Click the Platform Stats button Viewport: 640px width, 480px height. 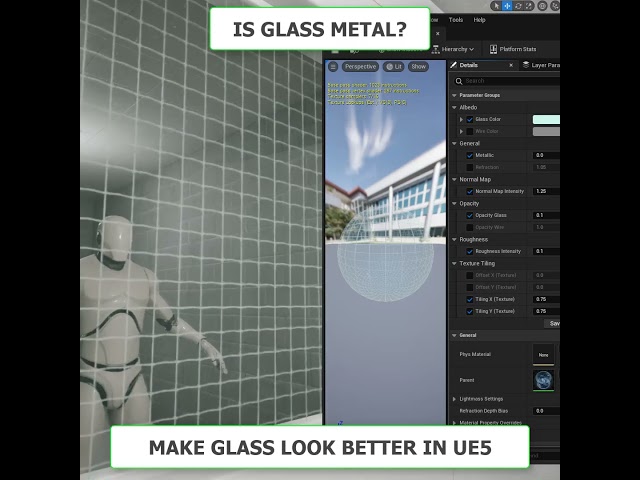click(513, 49)
